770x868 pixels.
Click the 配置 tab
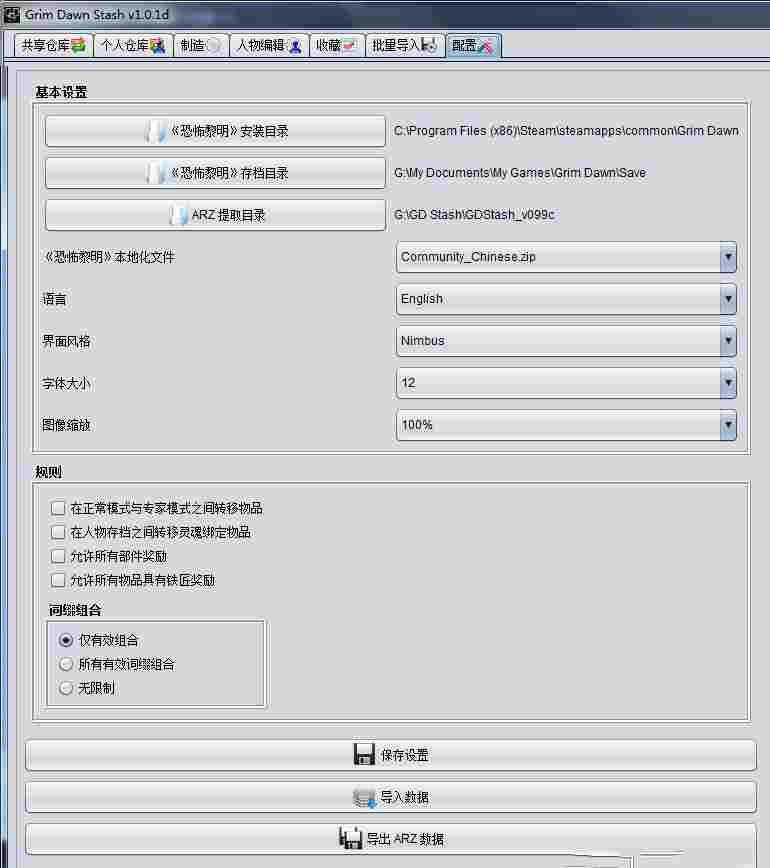(x=473, y=45)
